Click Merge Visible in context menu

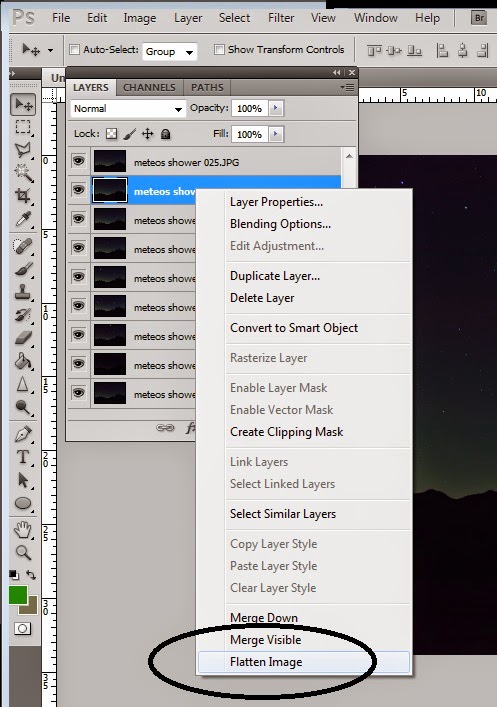[x=266, y=640]
